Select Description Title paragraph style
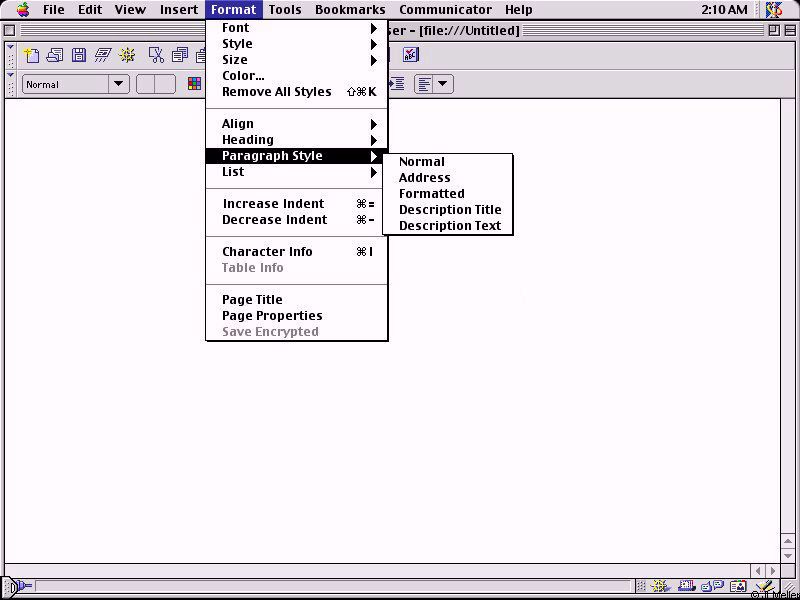This screenshot has width=800, height=600. tap(449, 210)
